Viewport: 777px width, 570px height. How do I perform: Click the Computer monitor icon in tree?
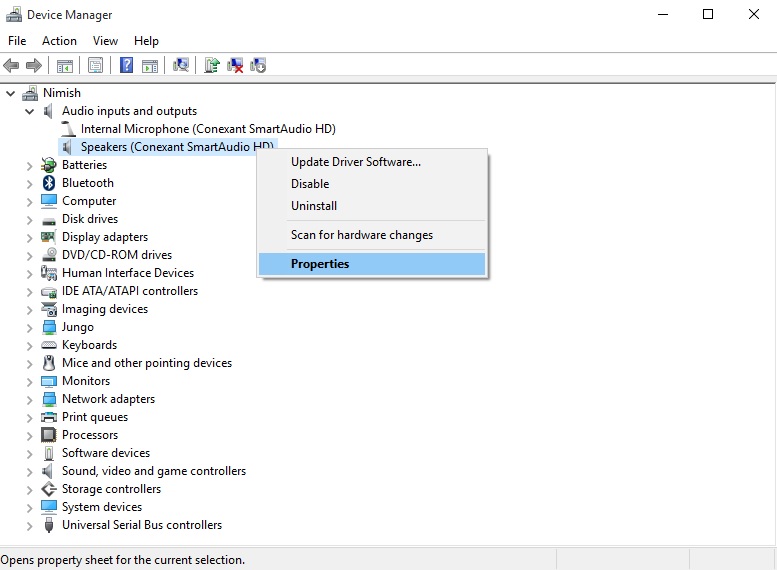[x=49, y=201]
